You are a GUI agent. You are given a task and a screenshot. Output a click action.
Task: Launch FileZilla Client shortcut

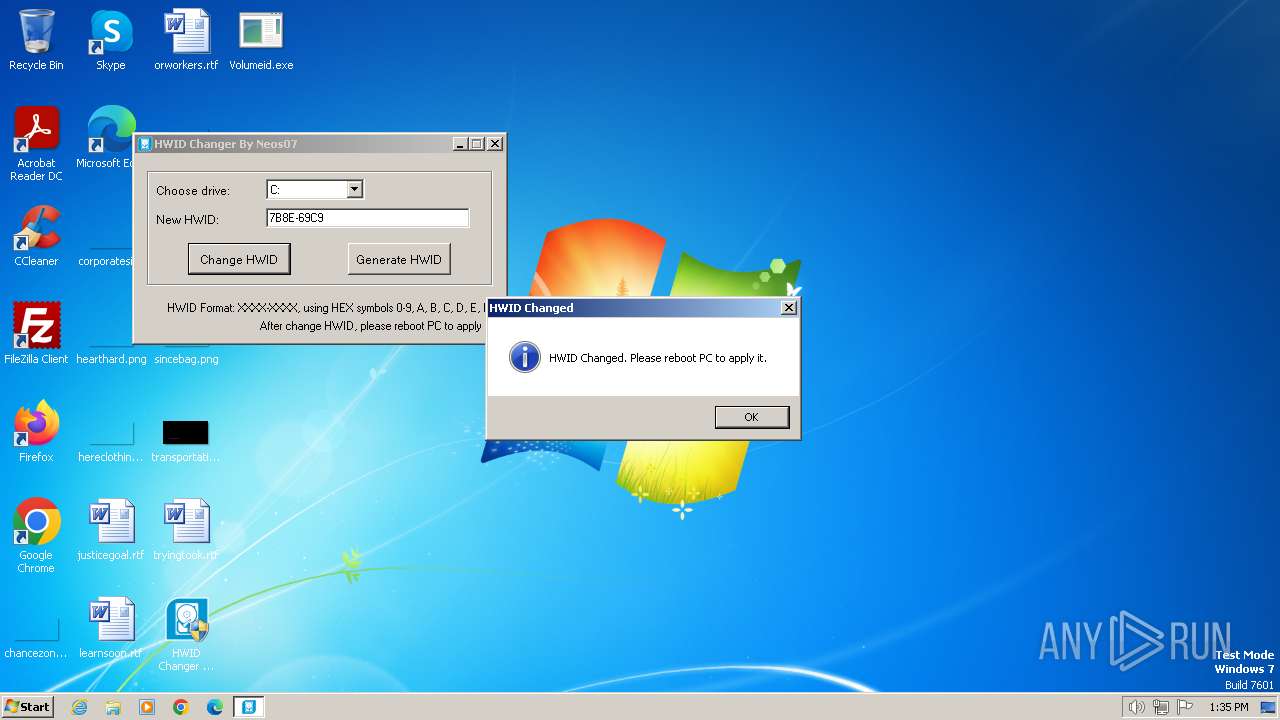[36, 333]
